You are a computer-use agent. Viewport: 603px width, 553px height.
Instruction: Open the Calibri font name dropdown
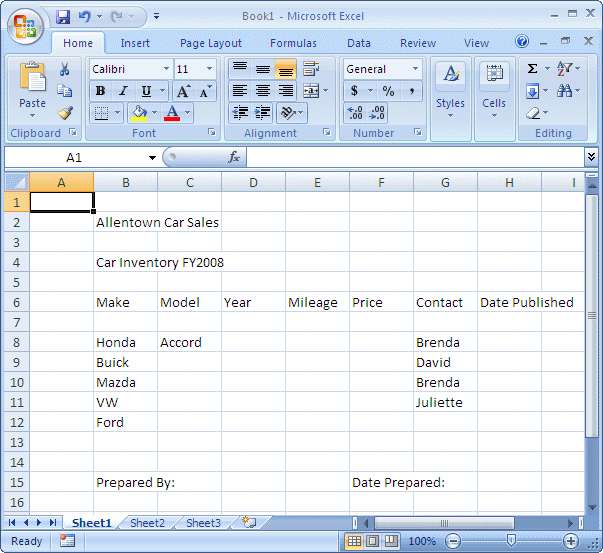point(166,69)
